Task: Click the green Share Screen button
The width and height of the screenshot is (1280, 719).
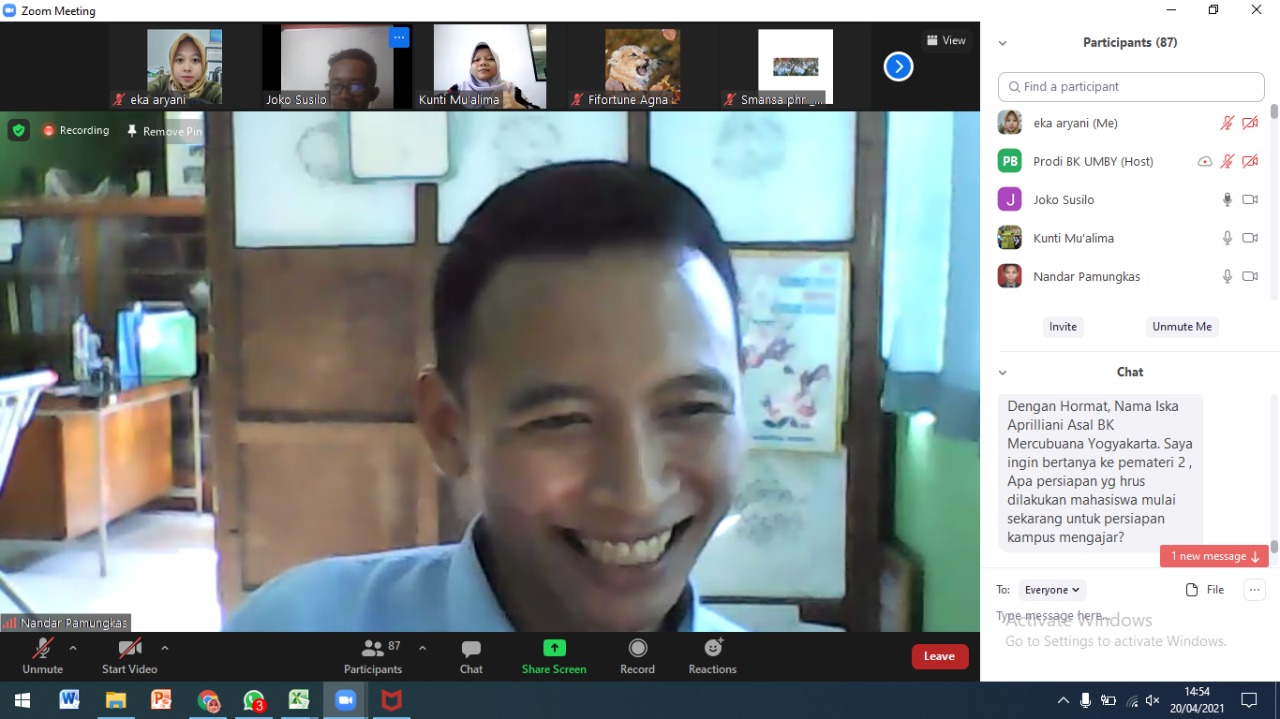Action: pos(554,656)
